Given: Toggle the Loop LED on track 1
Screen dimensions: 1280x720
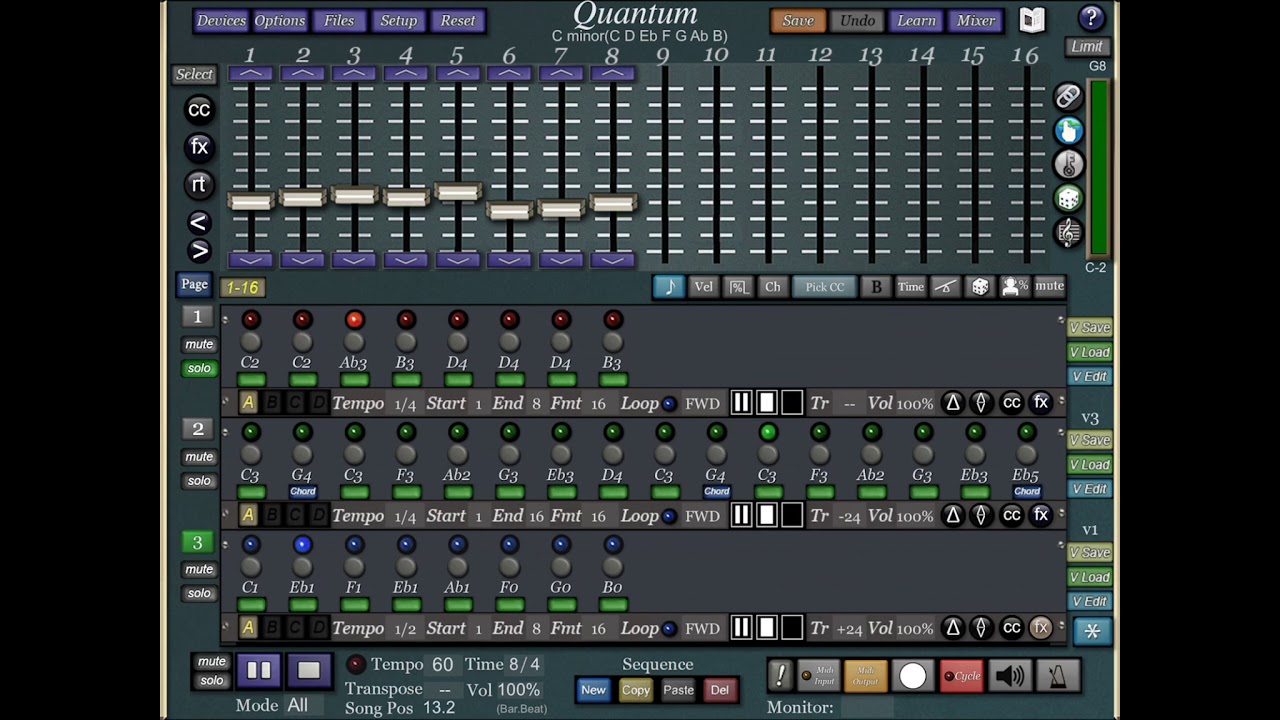Looking at the screenshot, I should pos(669,404).
